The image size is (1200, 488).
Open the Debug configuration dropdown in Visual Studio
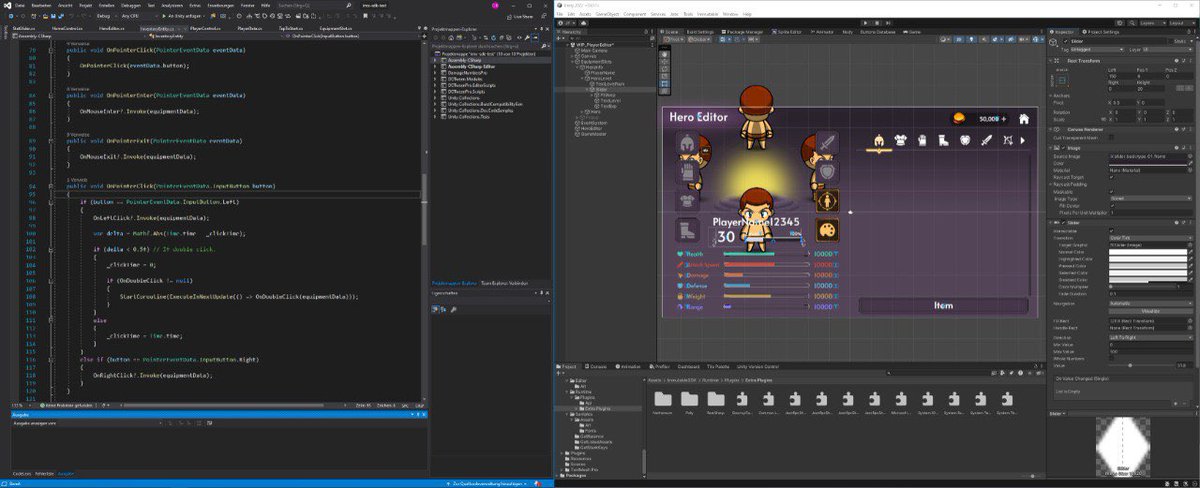[x=107, y=17]
